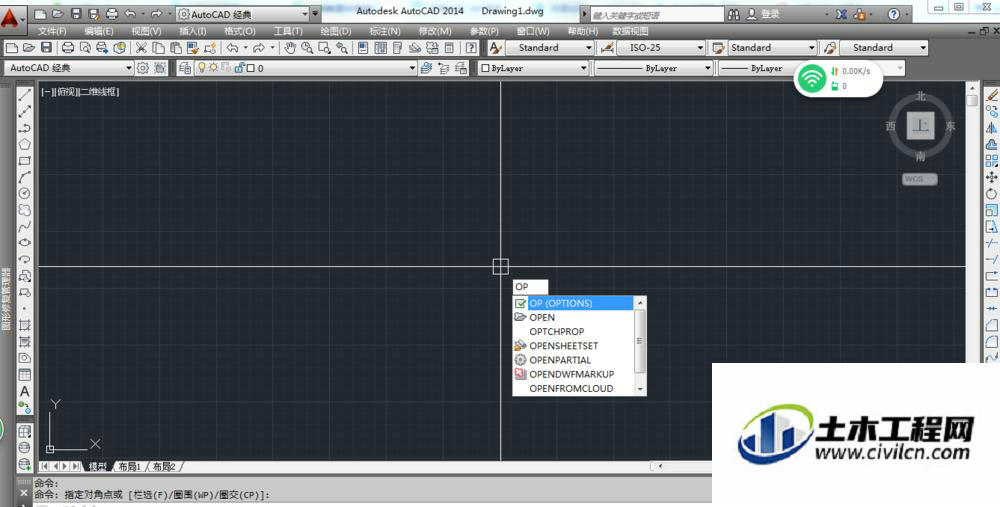Click the search binoculars icon
1000x507 pixels.
[733, 14]
